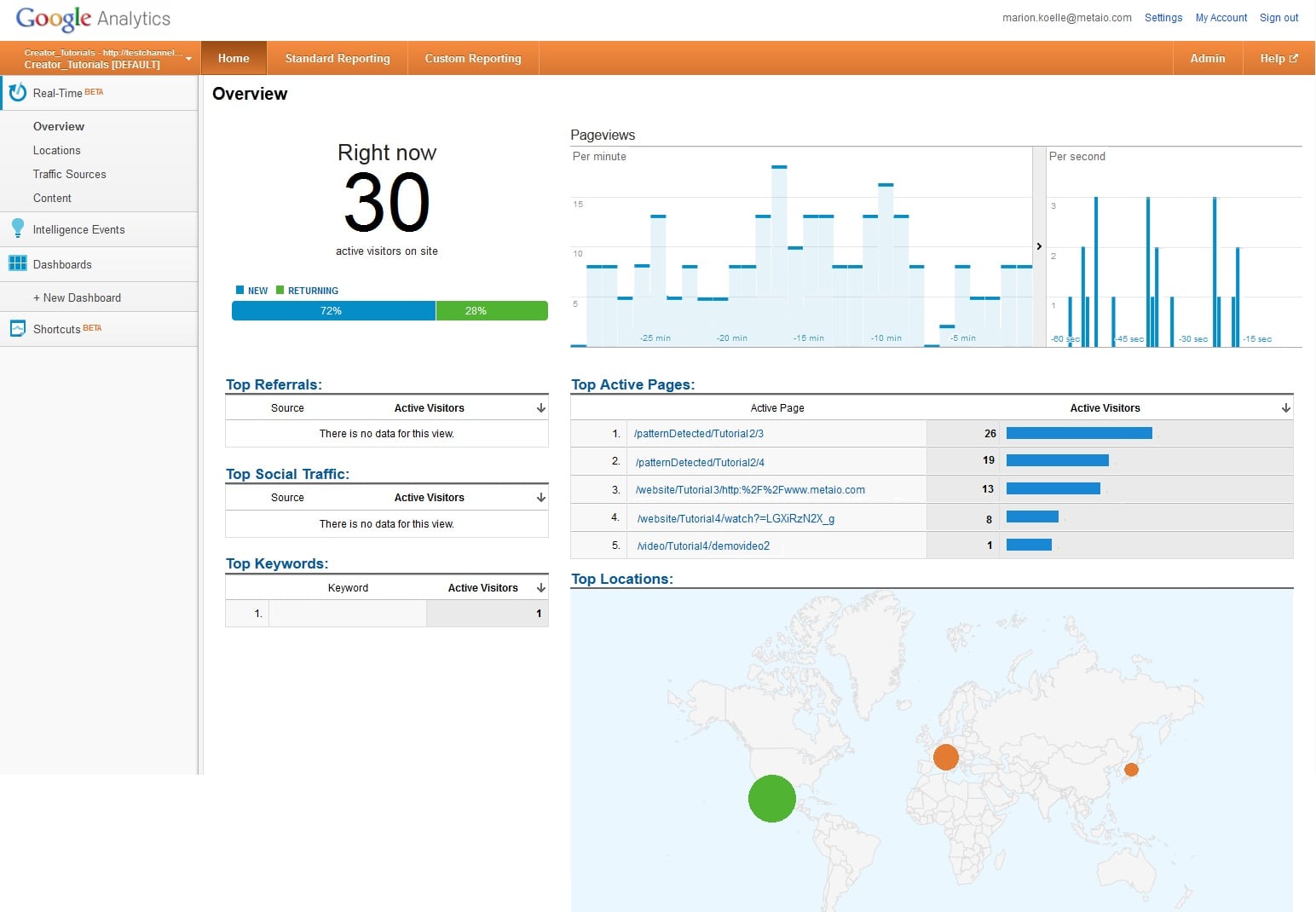Click the Real-Time clock icon
The width and height of the screenshot is (1316, 912).
[x=17, y=93]
